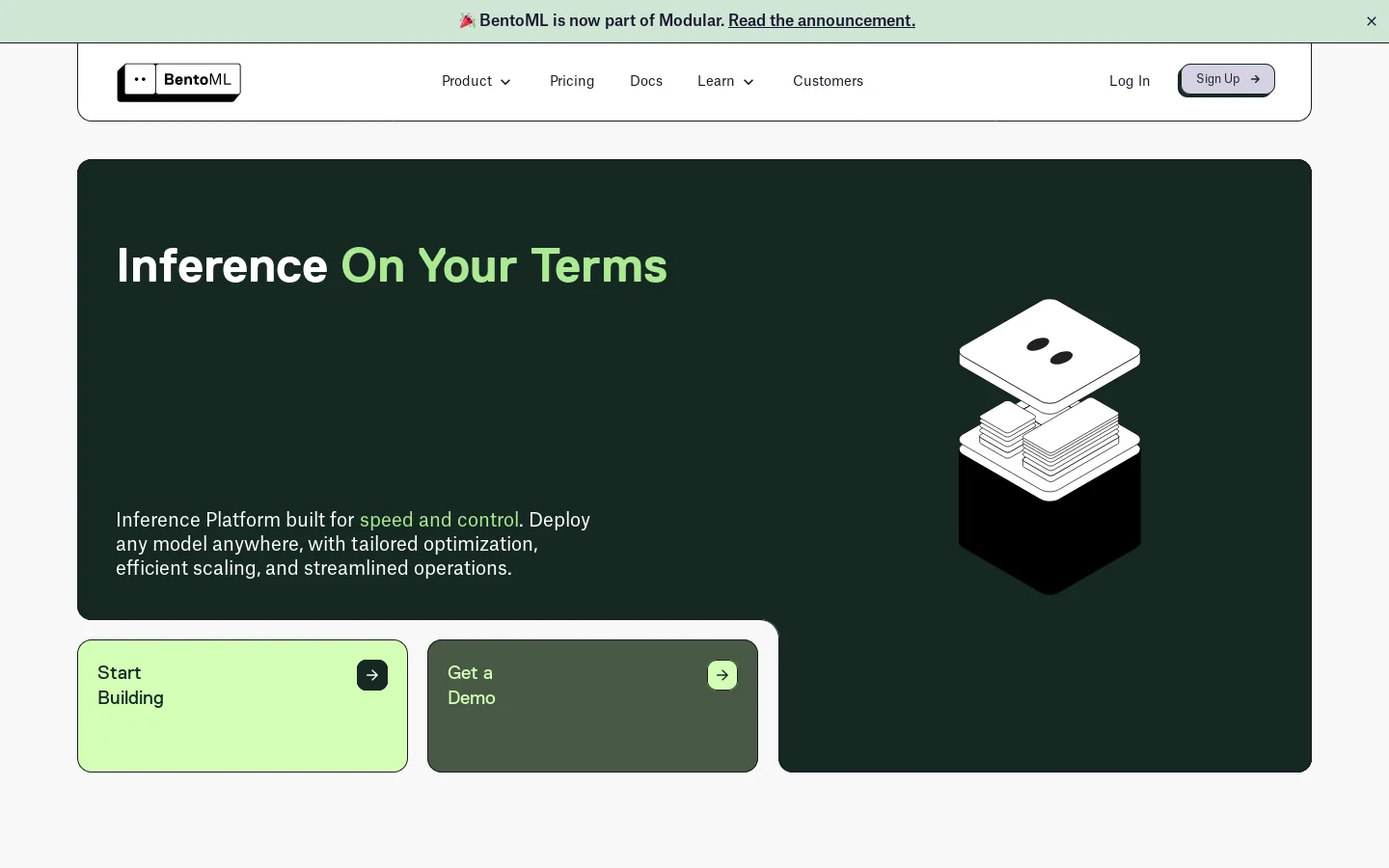Click the Get a Demo card
Screen dimensions: 1389x868
[592, 706]
